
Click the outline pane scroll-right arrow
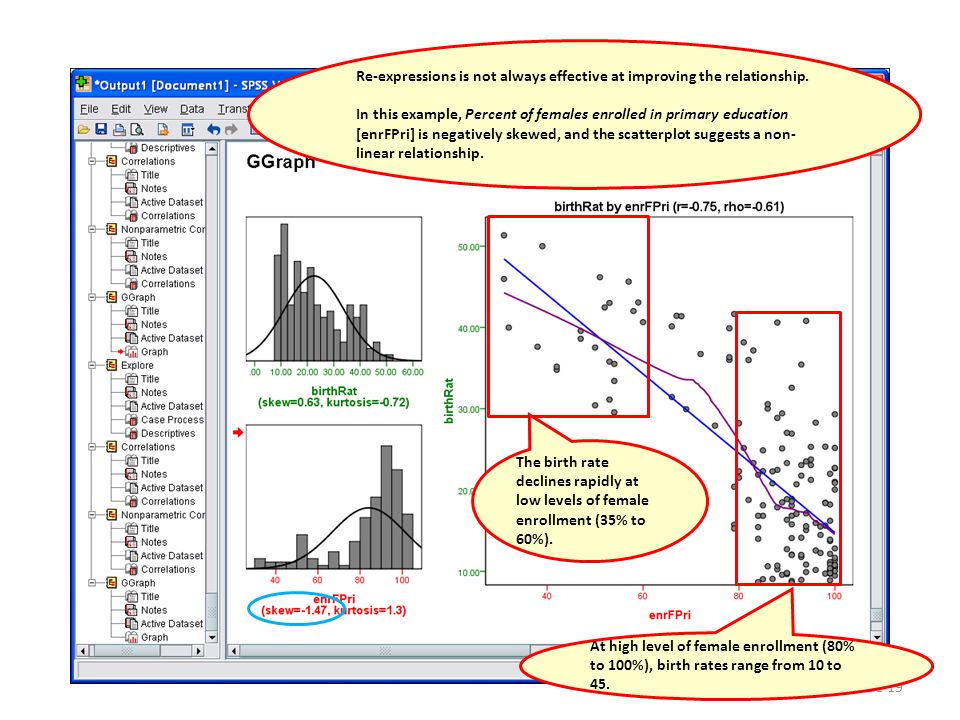pos(198,651)
